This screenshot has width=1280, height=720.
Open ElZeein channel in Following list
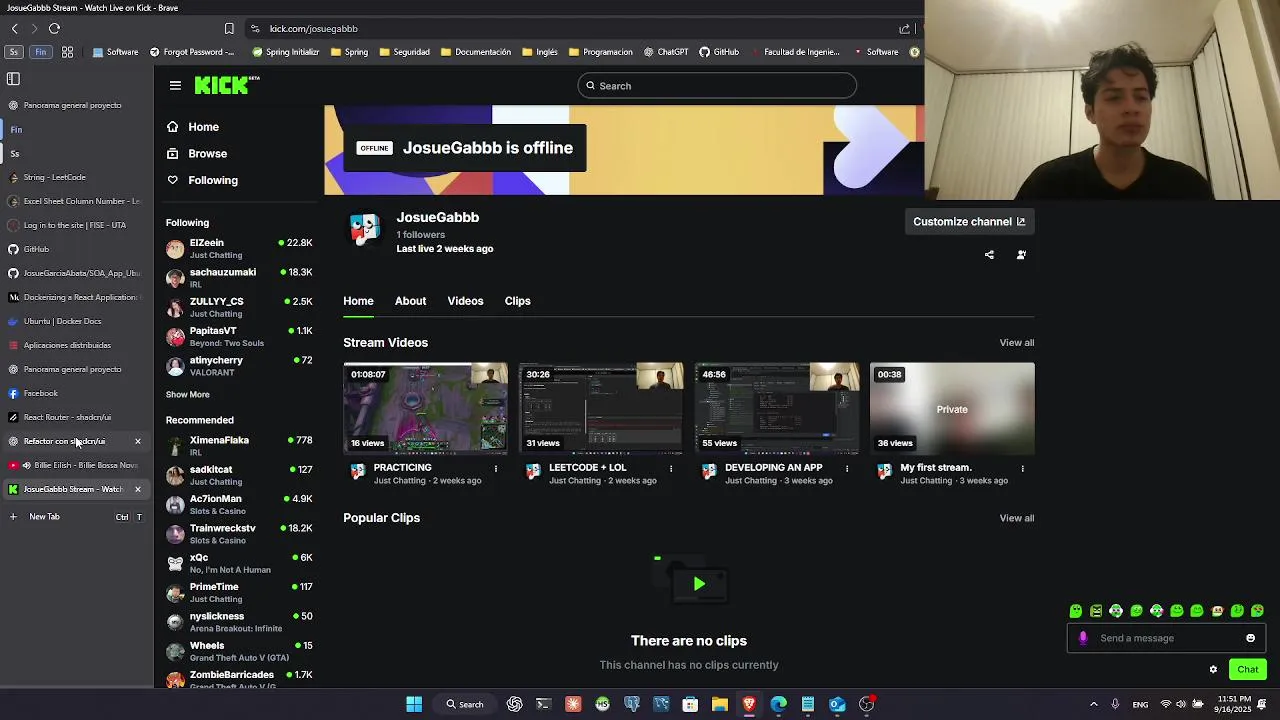(239, 248)
